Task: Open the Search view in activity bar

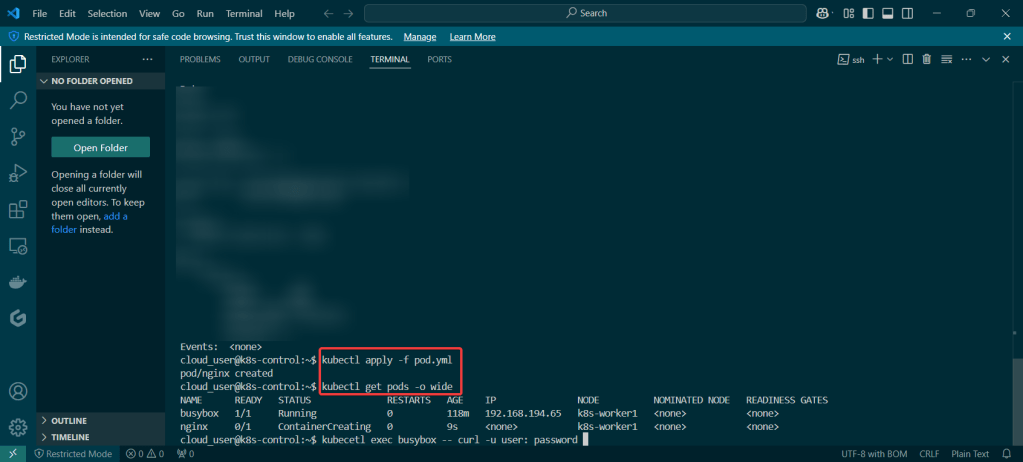Action: coord(18,100)
